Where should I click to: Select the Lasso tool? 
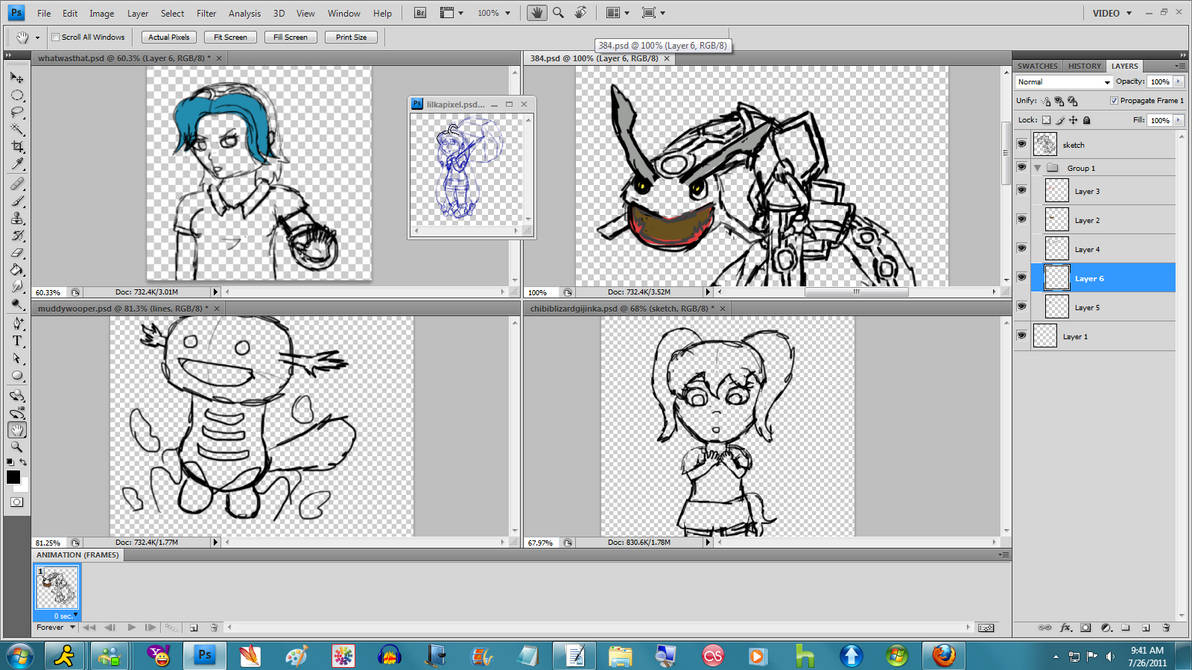pos(17,113)
